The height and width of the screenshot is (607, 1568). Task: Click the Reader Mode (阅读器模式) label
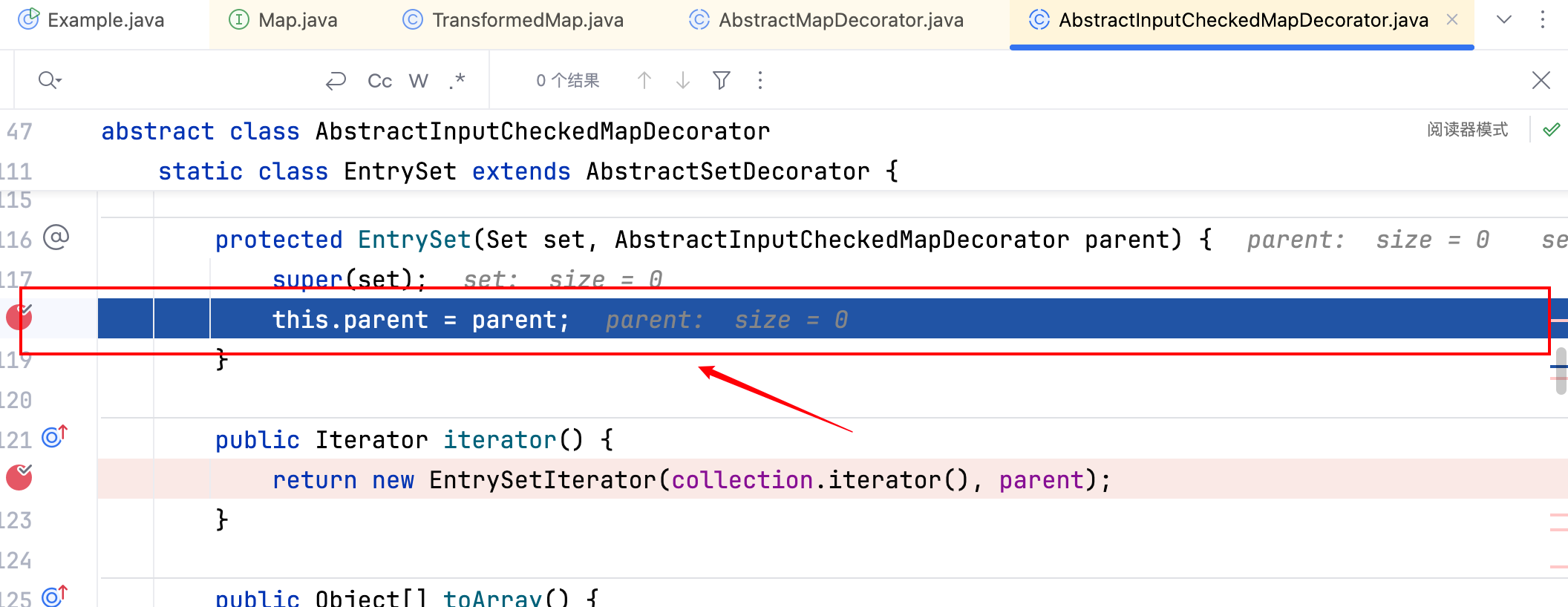[1467, 130]
